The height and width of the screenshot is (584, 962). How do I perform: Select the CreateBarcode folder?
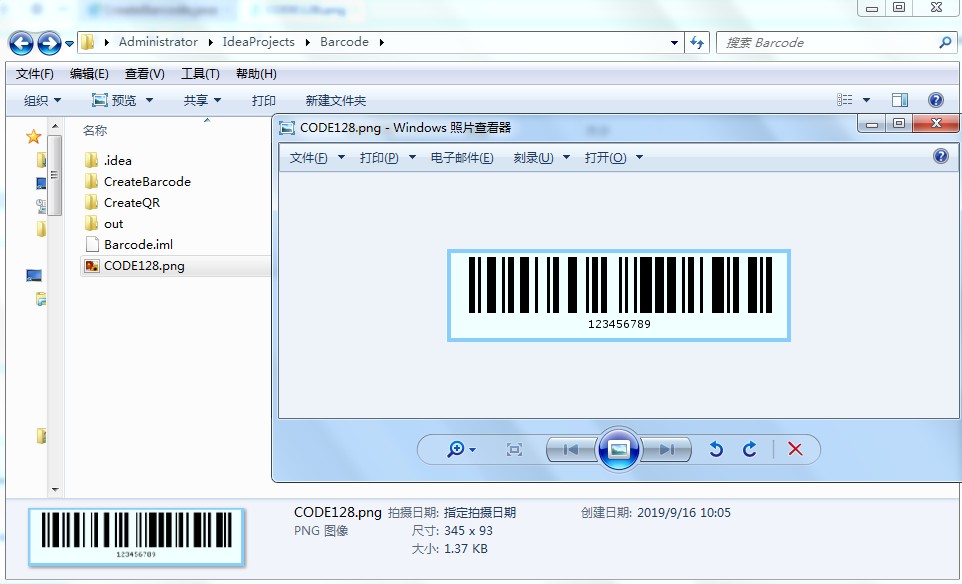138,182
